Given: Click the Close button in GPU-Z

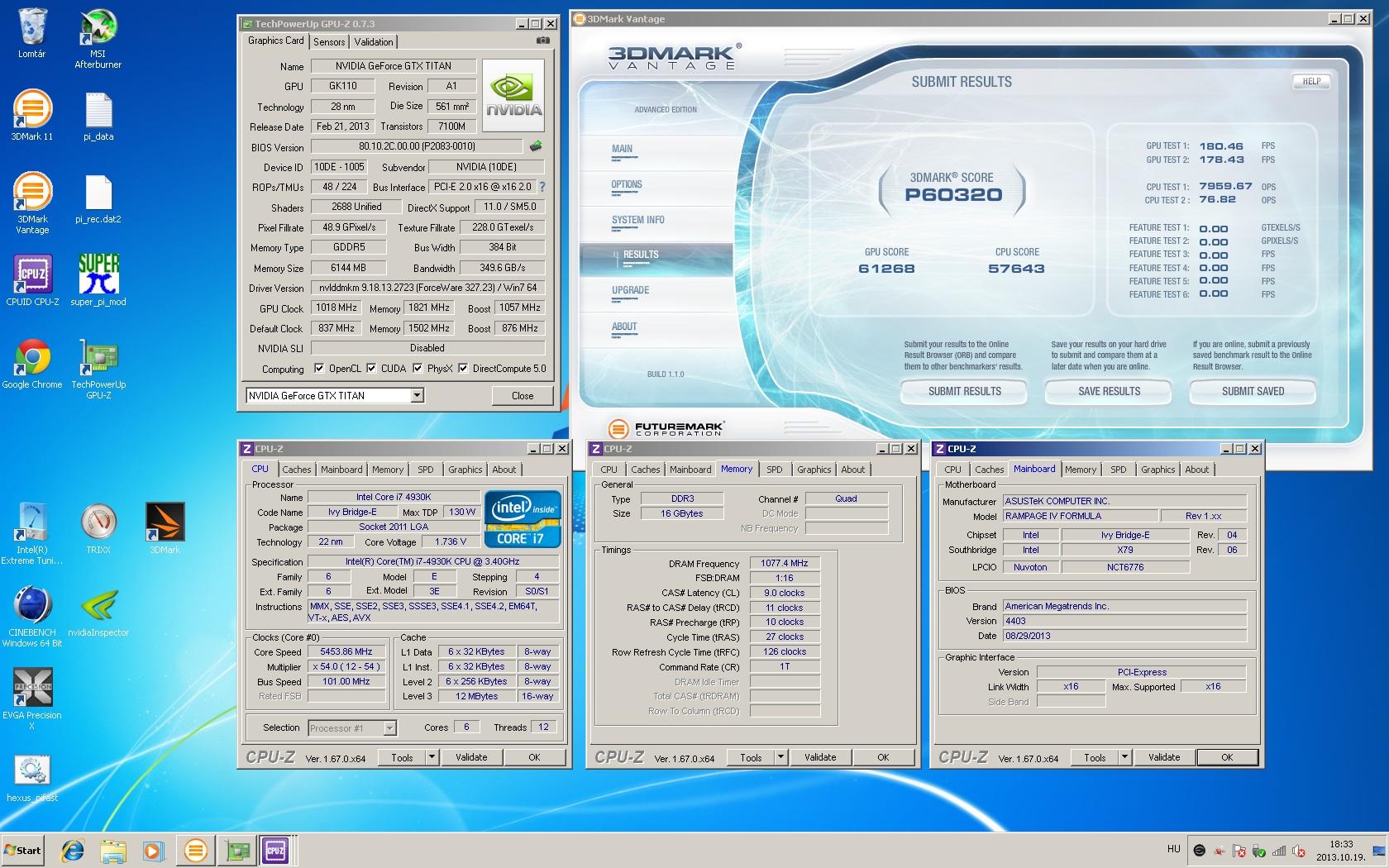Looking at the screenshot, I should (x=523, y=396).
